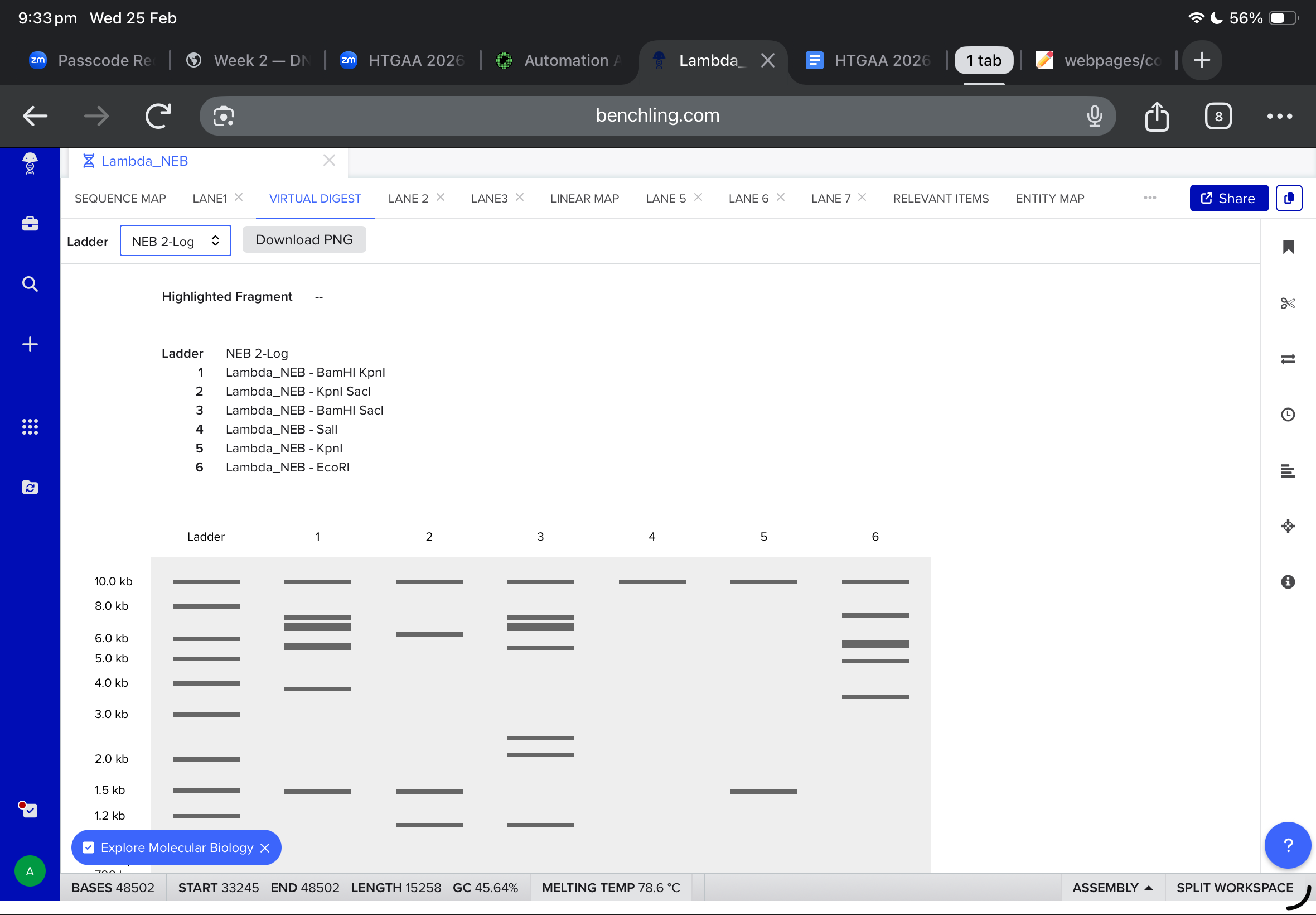Open the RELEVANT ITEMS tab
This screenshot has height=915, width=1316.
(941, 199)
